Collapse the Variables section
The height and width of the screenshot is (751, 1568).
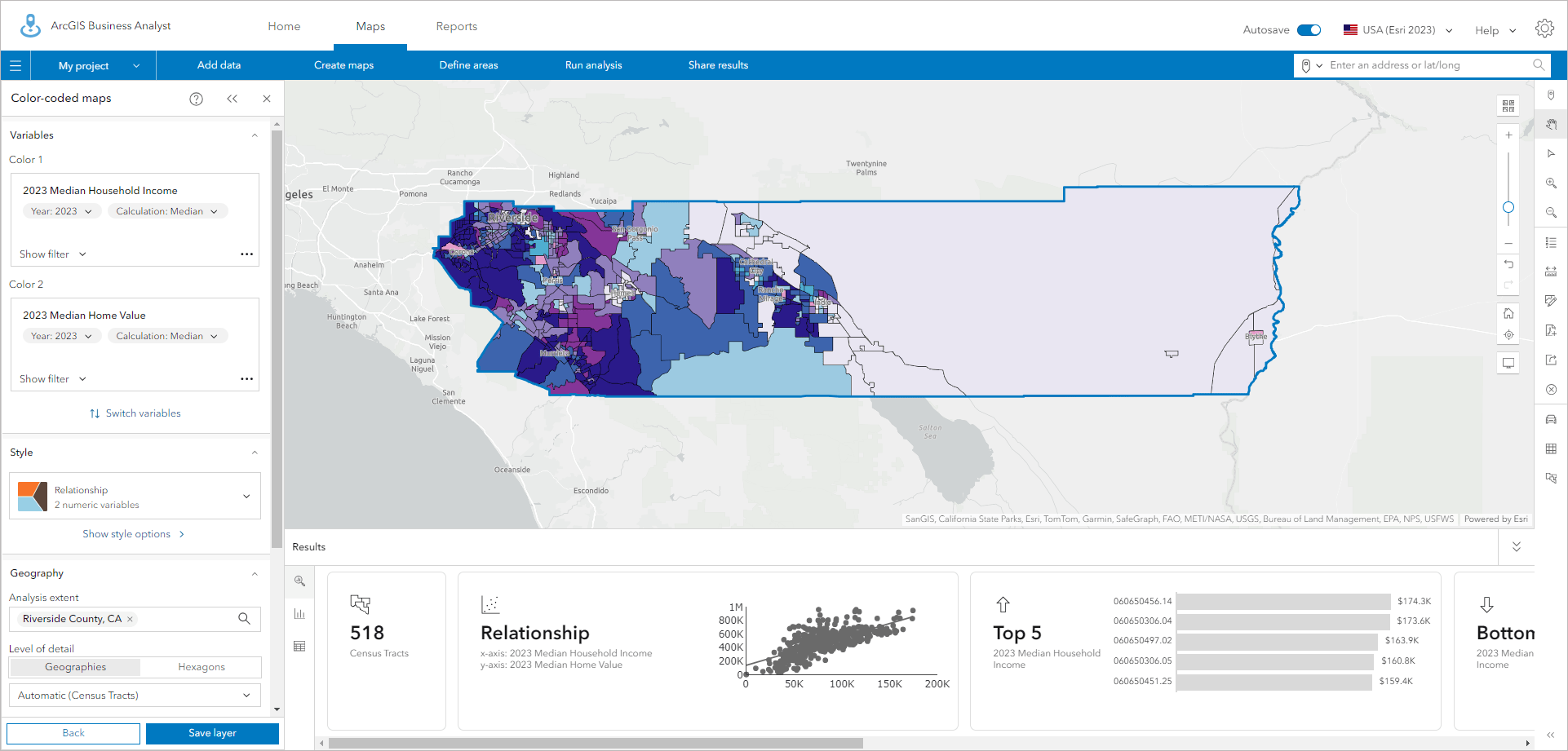(x=254, y=135)
